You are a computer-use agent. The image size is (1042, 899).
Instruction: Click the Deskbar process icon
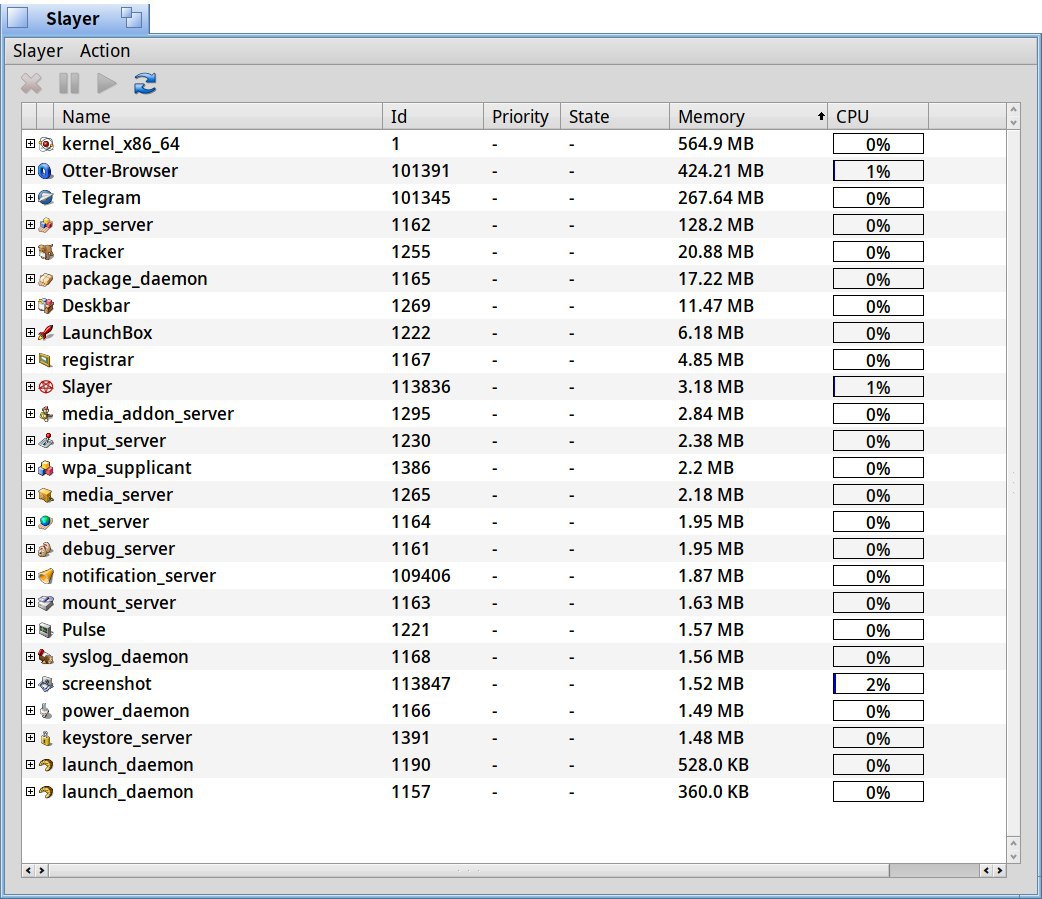[x=46, y=306]
